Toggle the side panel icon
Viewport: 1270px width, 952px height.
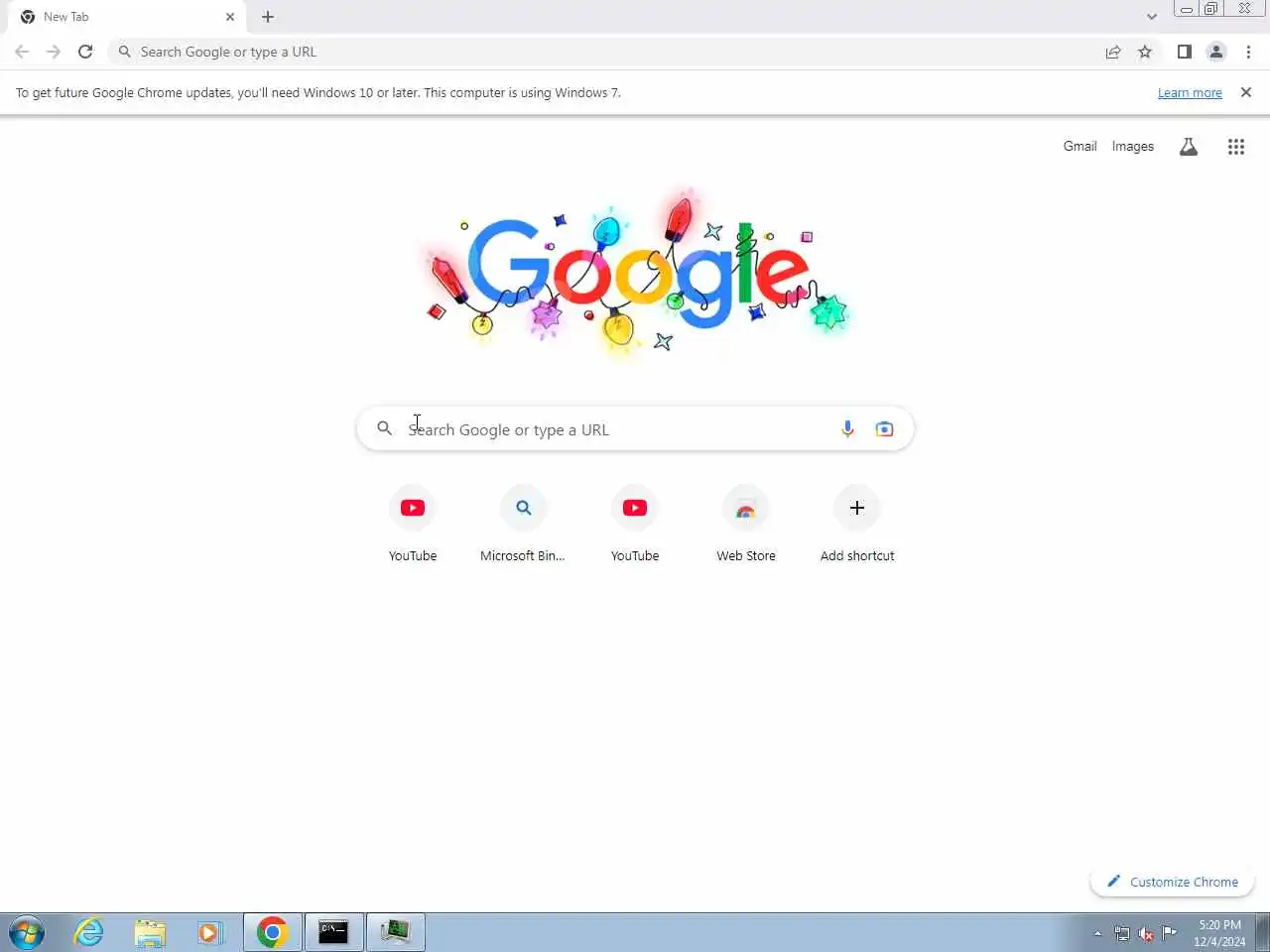pos(1185,52)
